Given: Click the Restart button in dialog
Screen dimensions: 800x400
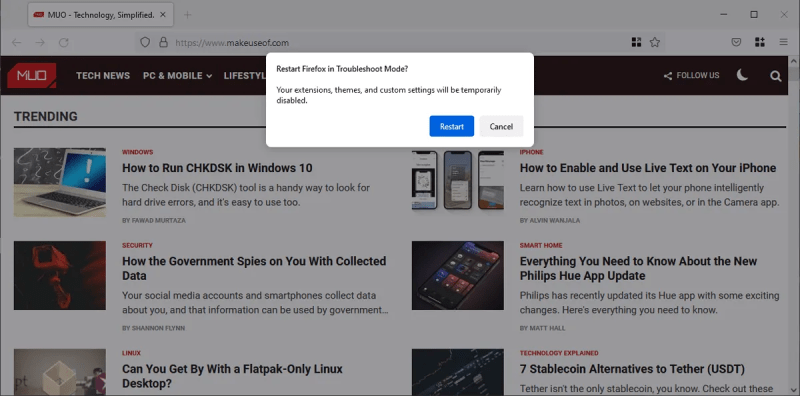Looking at the screenshot, I should pos(452,127).
